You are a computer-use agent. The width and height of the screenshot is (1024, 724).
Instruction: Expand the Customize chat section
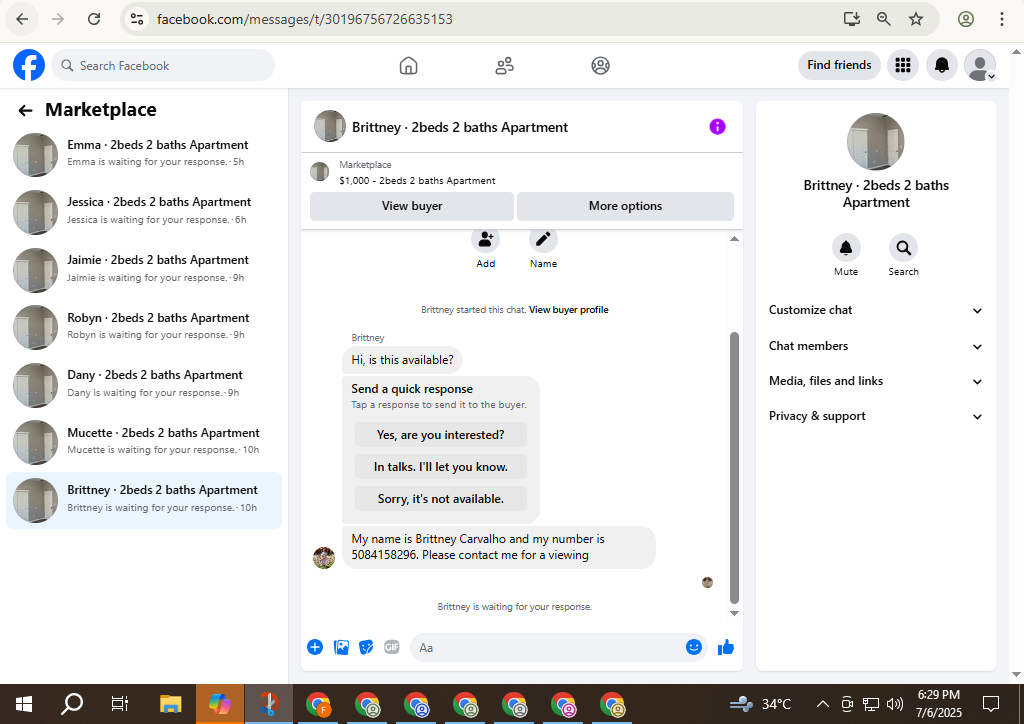click(876, 310)
